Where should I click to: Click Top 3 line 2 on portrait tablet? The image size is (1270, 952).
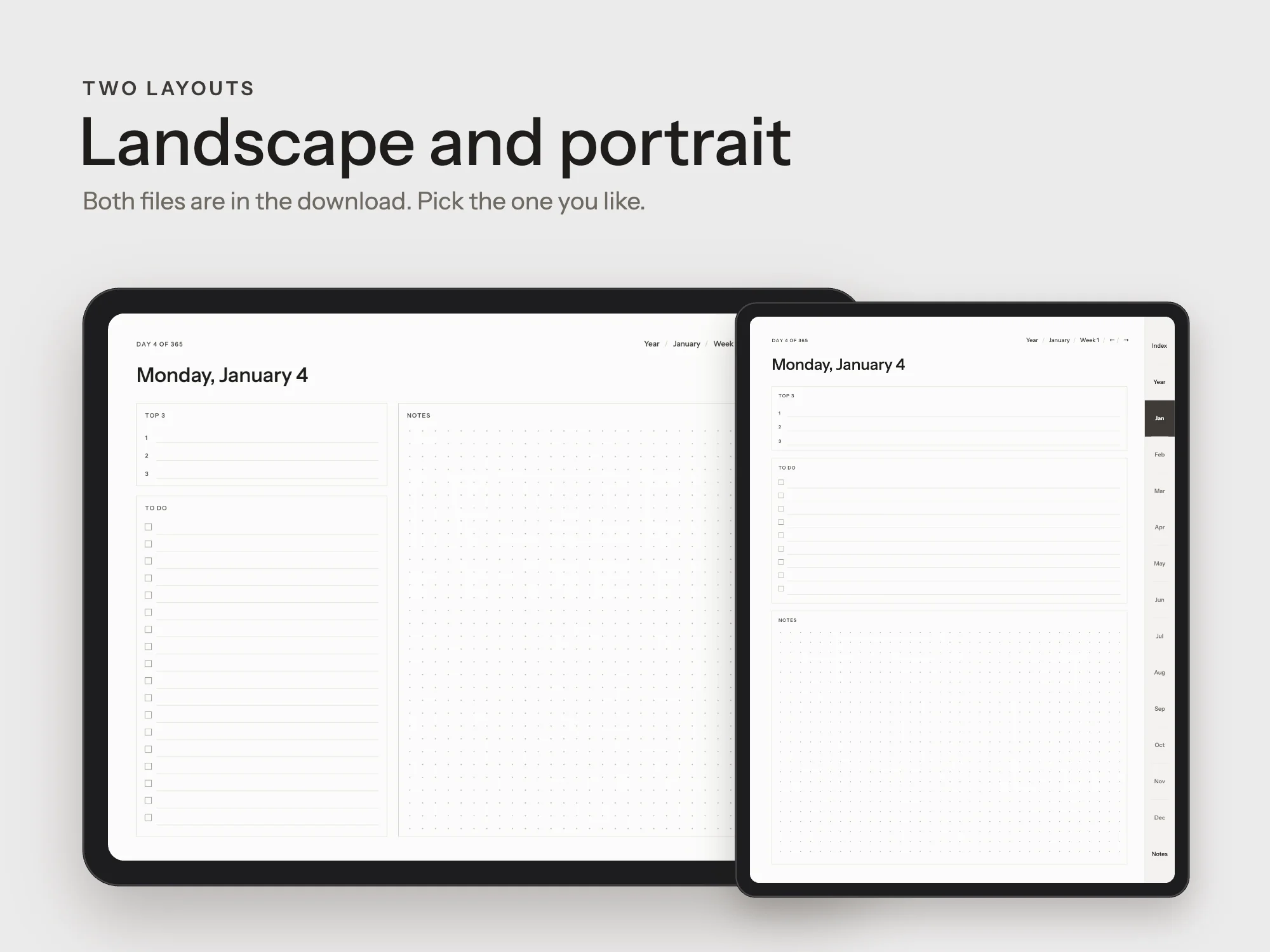pyautogui.click(x=953, y=427)
